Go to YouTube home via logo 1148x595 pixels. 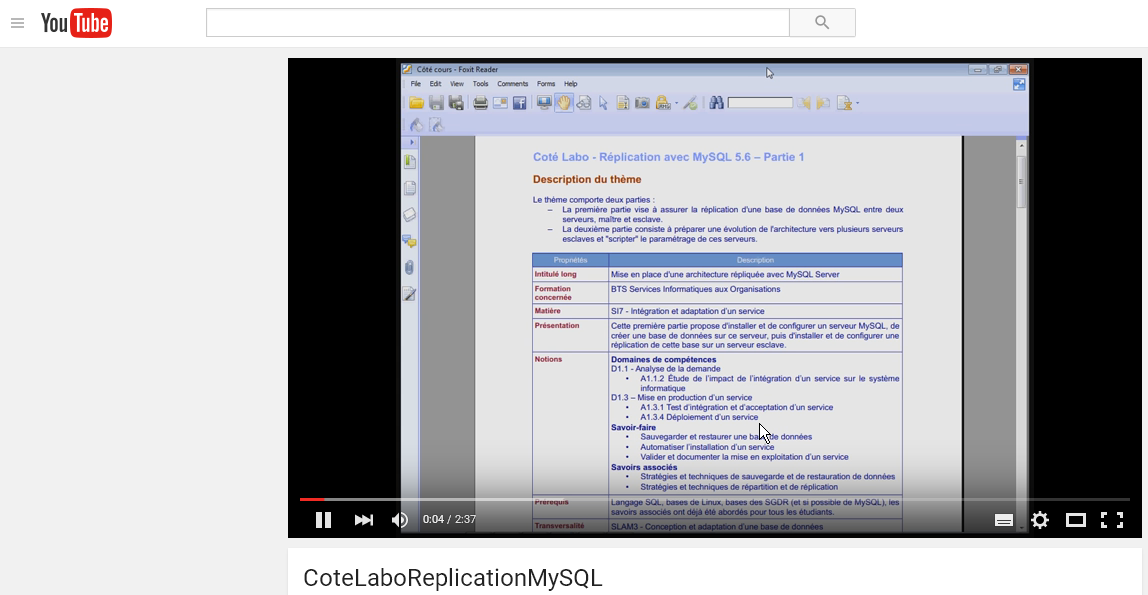coord(76,23)
